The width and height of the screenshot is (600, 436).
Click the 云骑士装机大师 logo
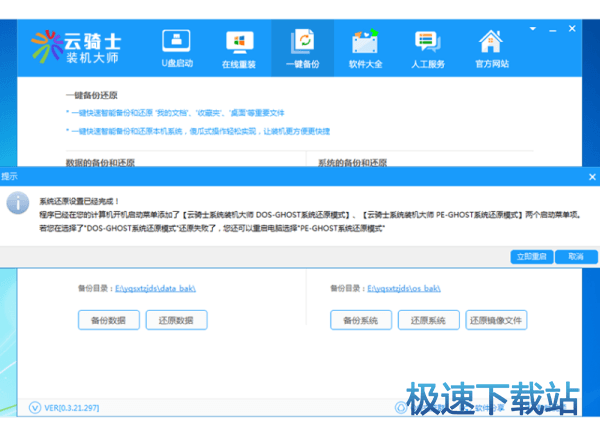click(x=76, y=47)
